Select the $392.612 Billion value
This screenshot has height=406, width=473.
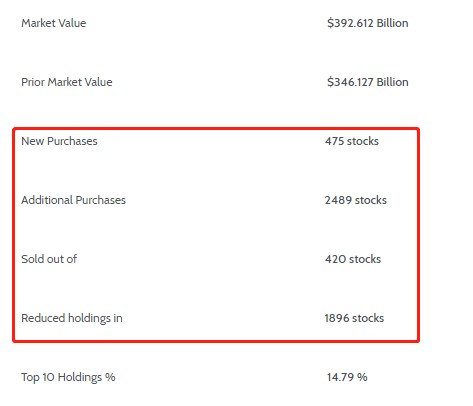pyautogui.click(x=368, y=23)
